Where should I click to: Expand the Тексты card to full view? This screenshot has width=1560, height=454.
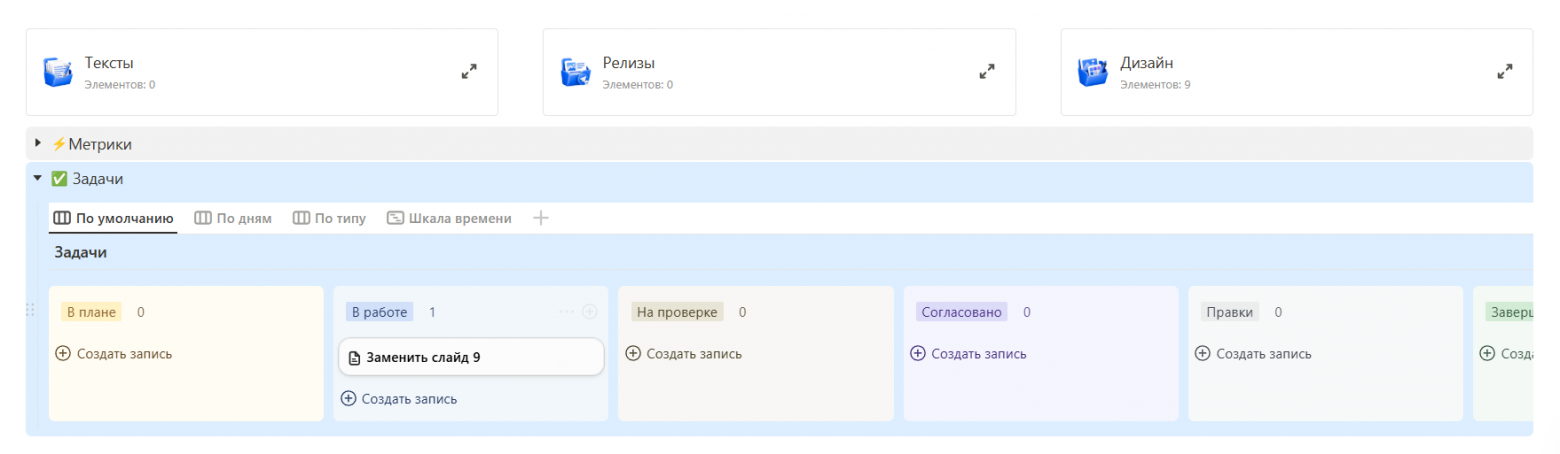point(469,72)
